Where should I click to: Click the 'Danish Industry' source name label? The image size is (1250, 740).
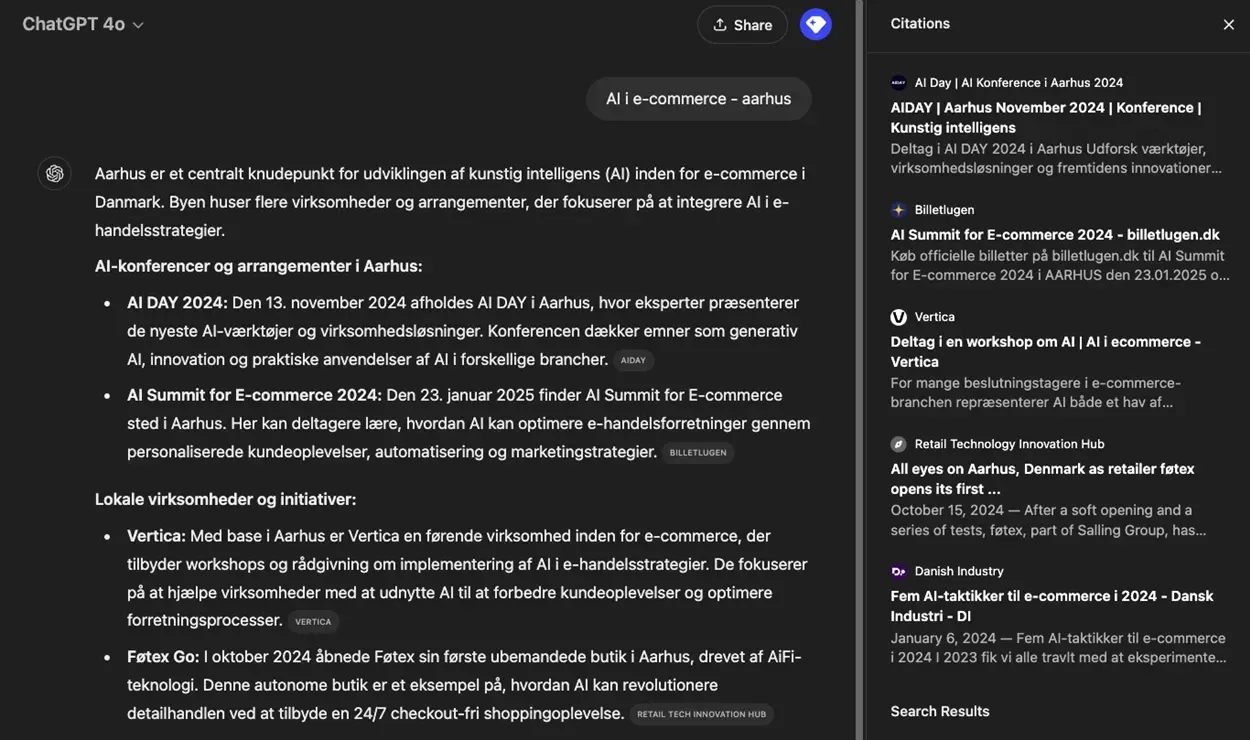[x=959, y=571]
